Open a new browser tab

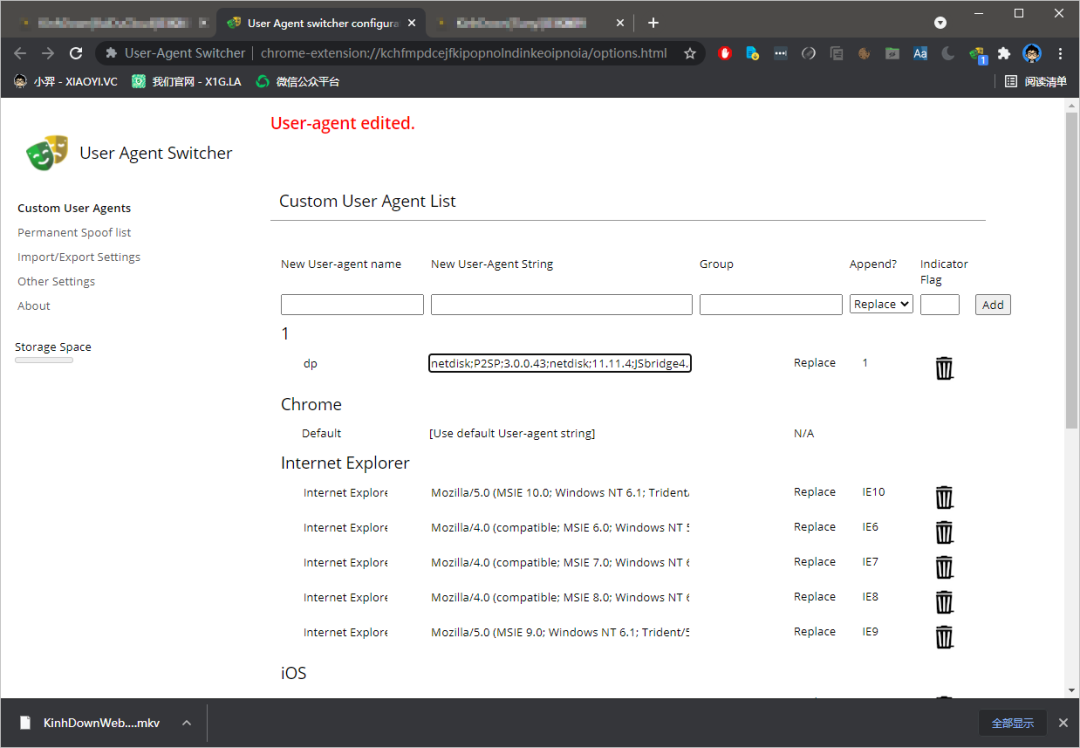(x=653, y=23)
